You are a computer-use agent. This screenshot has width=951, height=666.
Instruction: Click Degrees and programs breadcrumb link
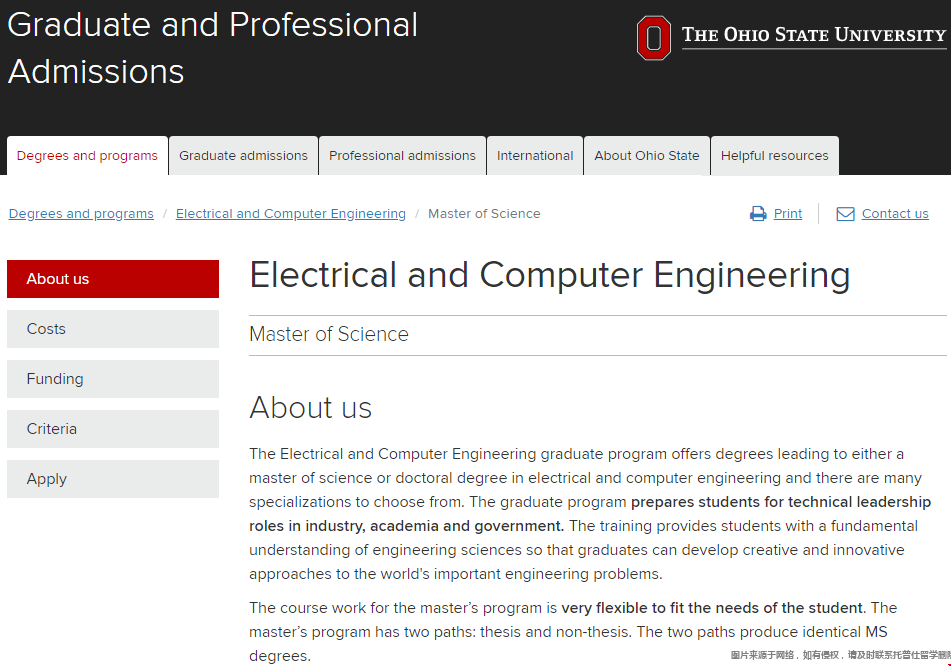point(81,214)
